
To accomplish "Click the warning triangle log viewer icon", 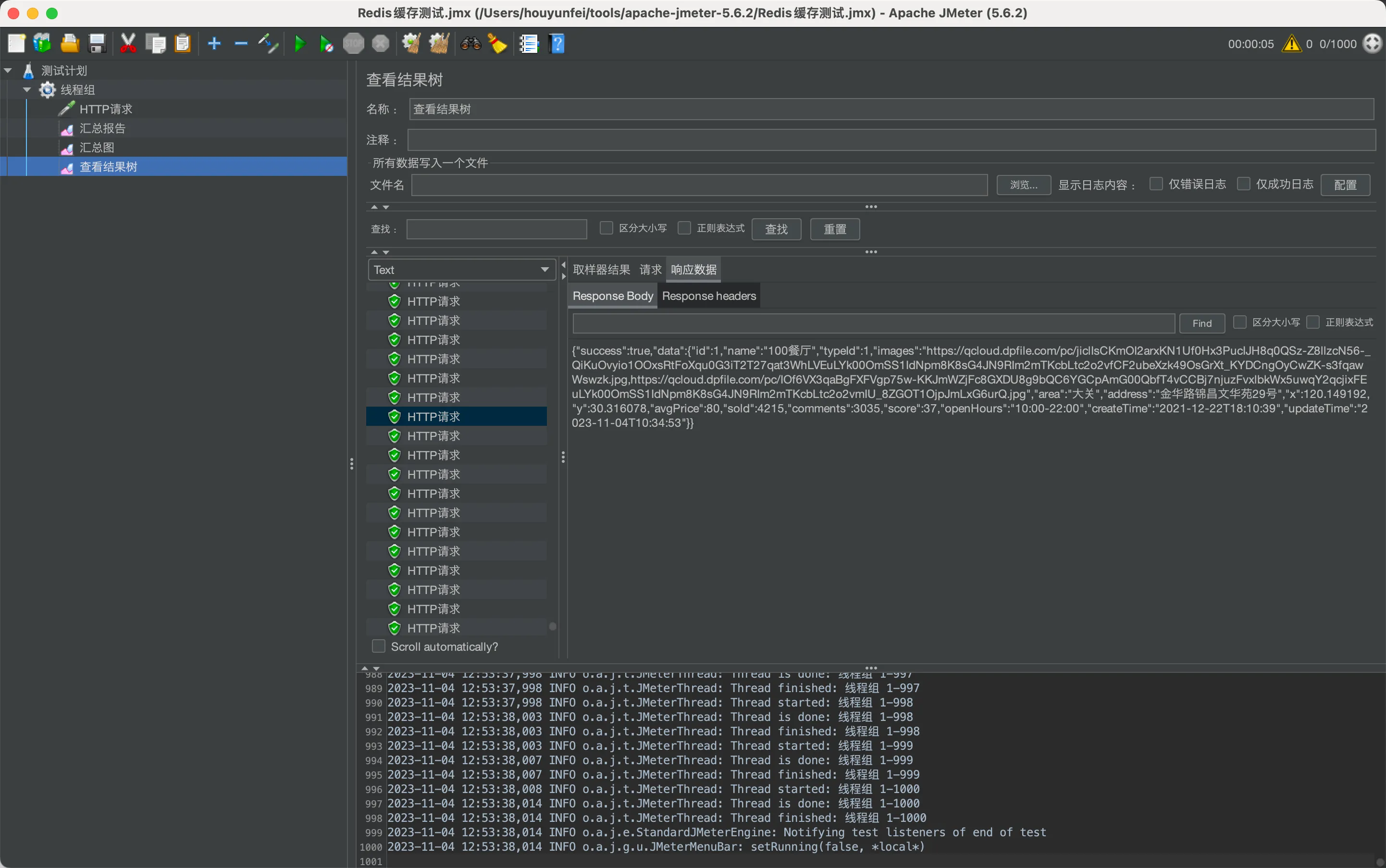I will 1292,44.
